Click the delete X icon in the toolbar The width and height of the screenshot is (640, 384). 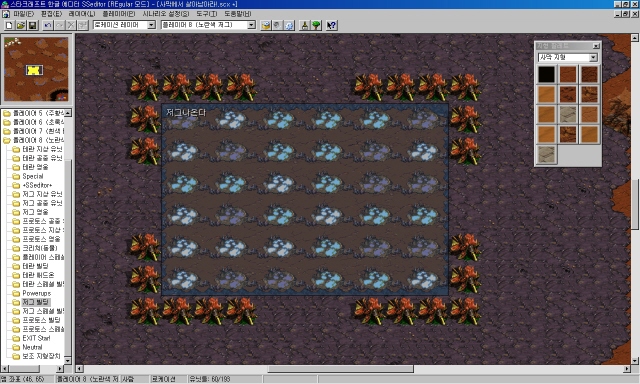[x=71, y=25]
